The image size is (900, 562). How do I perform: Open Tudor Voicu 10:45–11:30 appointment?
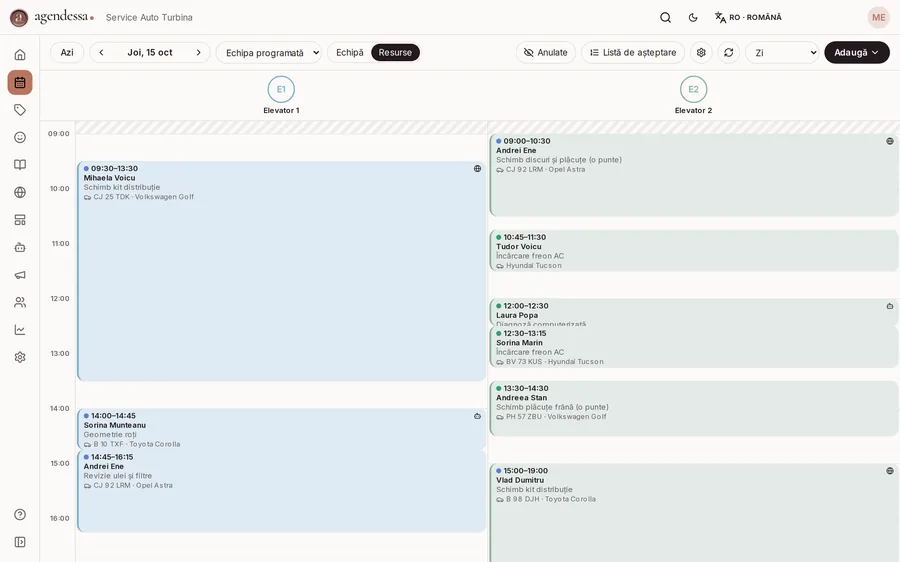(693, 250)
